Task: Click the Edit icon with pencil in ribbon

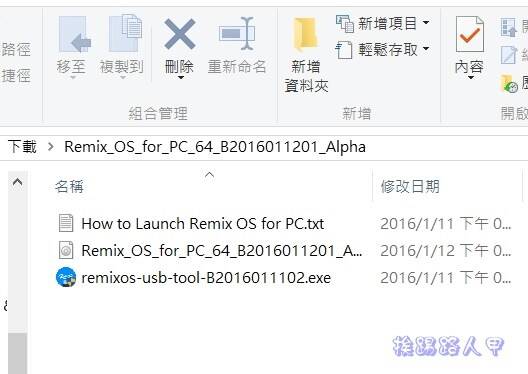Action: (508, 55)
